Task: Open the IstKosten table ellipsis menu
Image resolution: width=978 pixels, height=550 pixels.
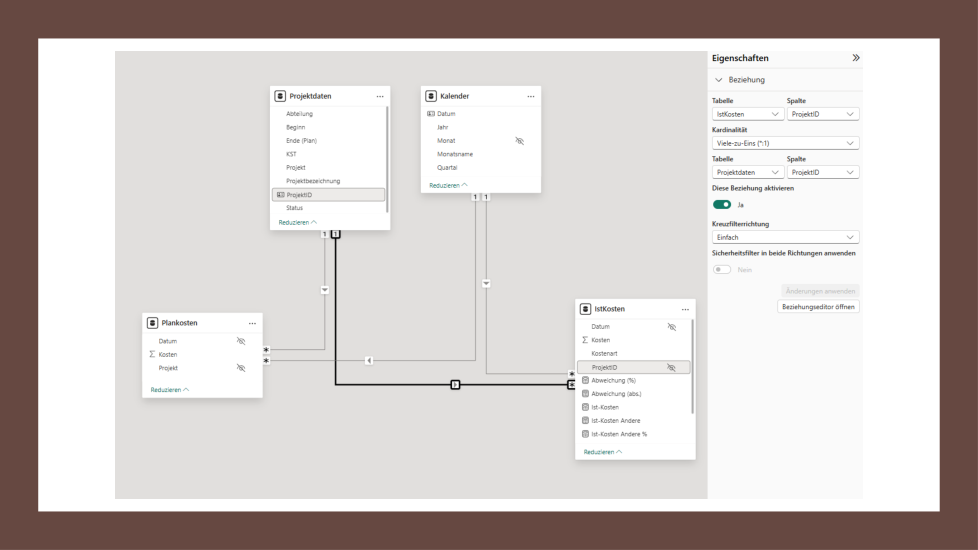Action: 684,309
